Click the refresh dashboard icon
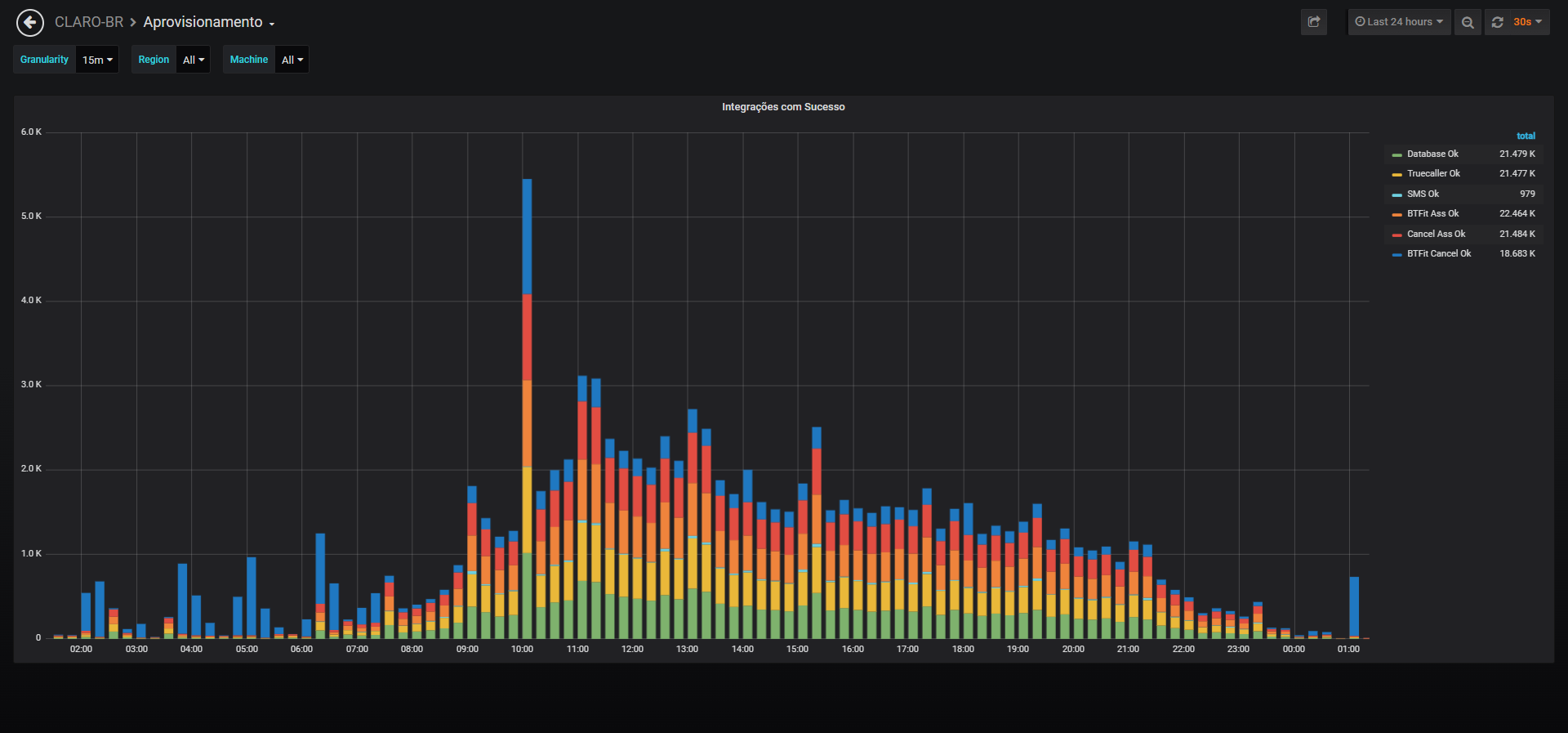Image resolution: width=1568 pixels, height=733 pixels. [1498, 22]
